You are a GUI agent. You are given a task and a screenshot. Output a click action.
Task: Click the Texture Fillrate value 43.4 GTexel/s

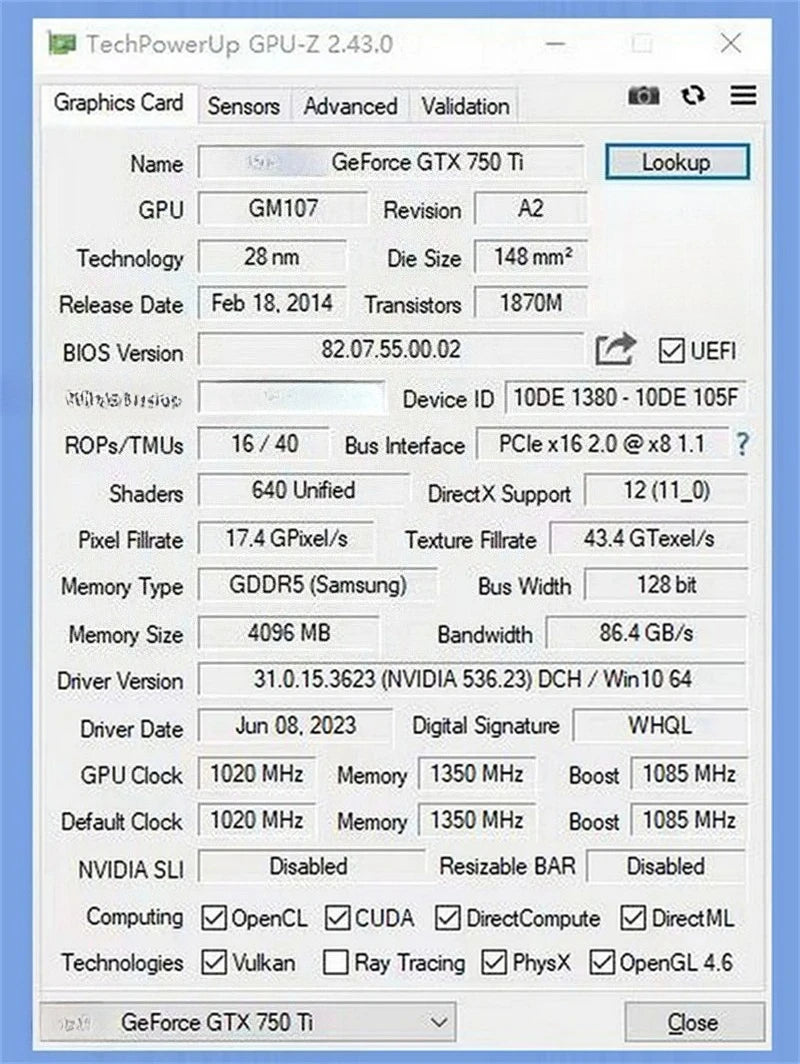click(x=649, y=539)
